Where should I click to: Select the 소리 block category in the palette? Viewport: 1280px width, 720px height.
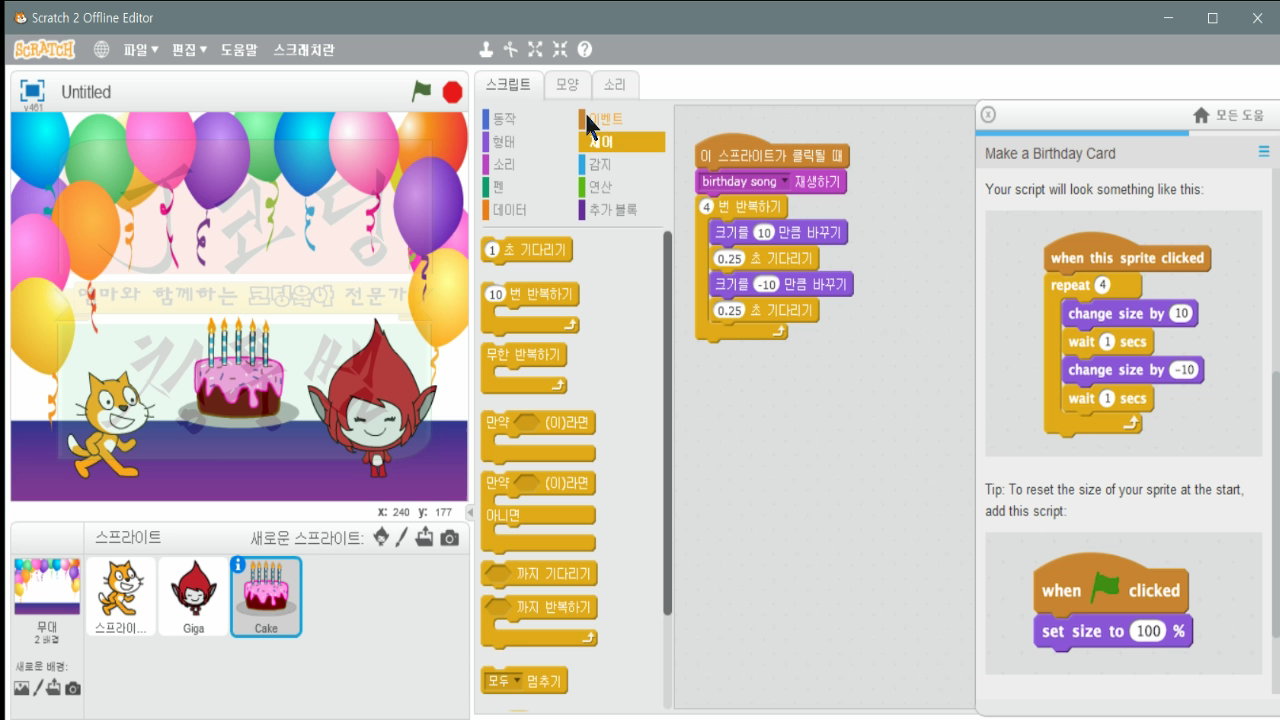(504, 164)
